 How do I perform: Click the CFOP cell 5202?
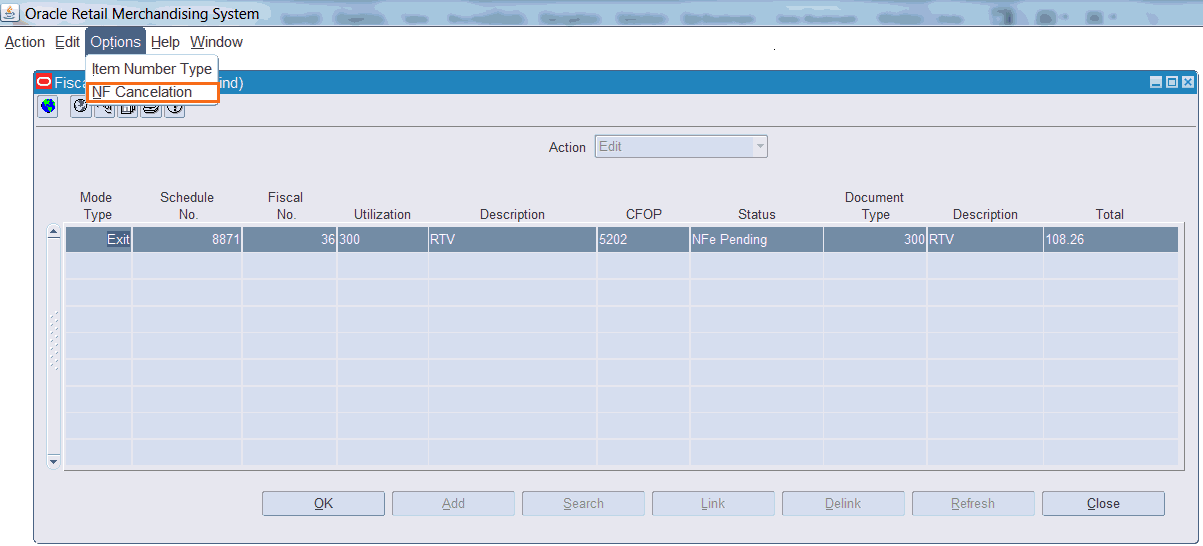[x=643, y=240]
